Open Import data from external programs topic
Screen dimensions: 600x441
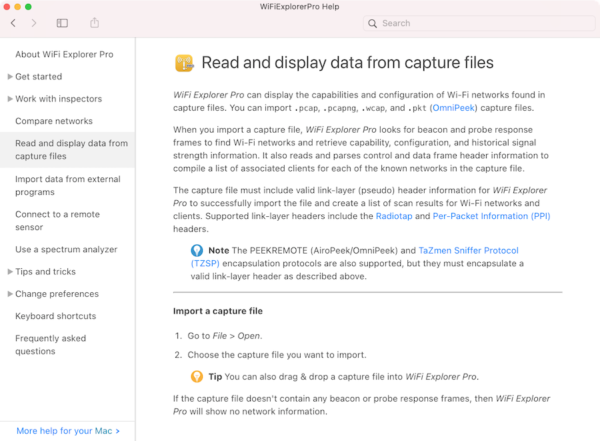tap(68, 185)
